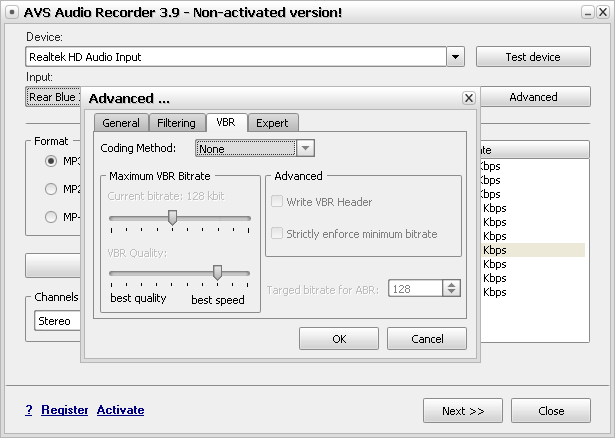Click the Realtek HD Audio Input device field
615x438 pixels.
(x=236, y=57)
